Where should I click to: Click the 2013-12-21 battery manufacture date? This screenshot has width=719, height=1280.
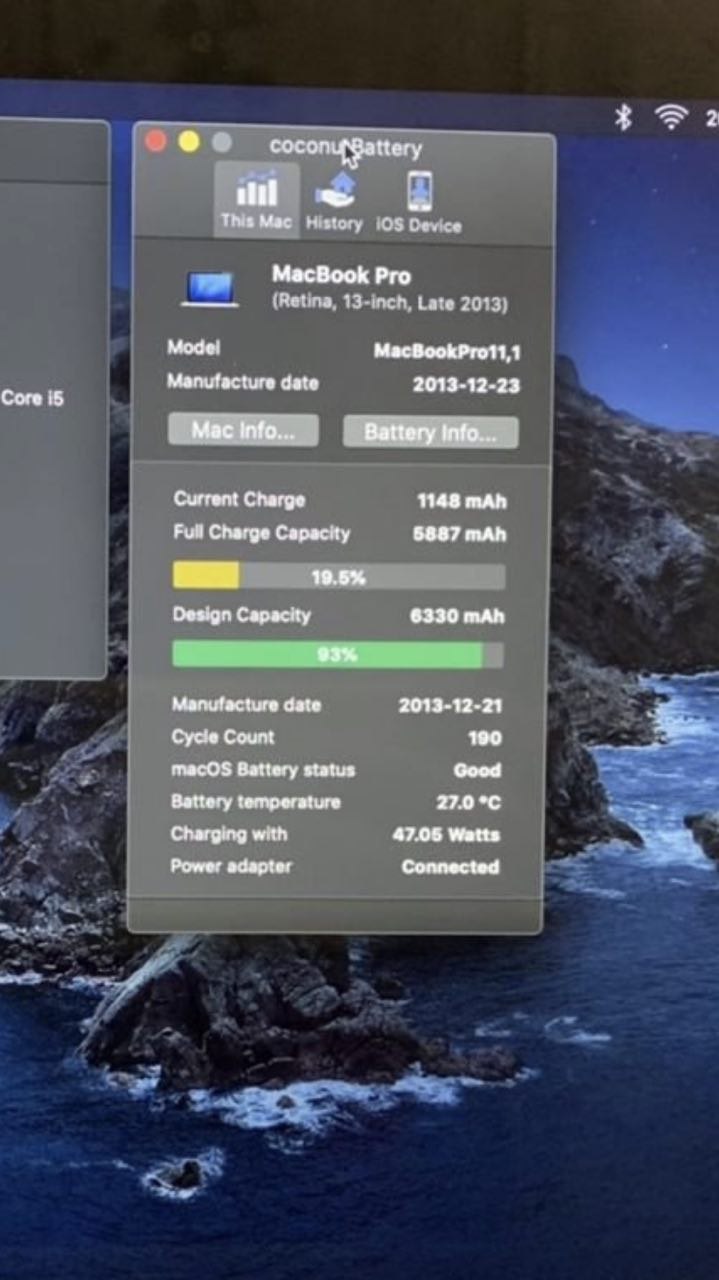point(450,705)
